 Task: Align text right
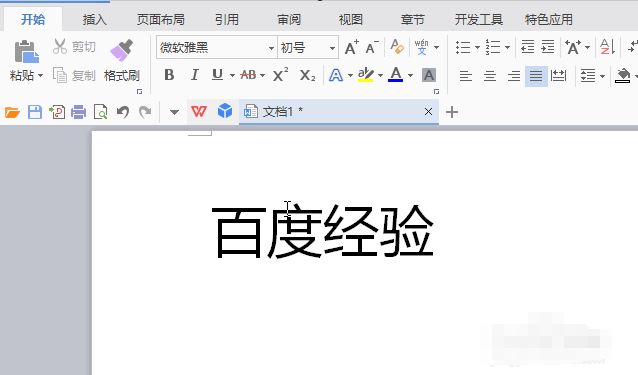513,76
